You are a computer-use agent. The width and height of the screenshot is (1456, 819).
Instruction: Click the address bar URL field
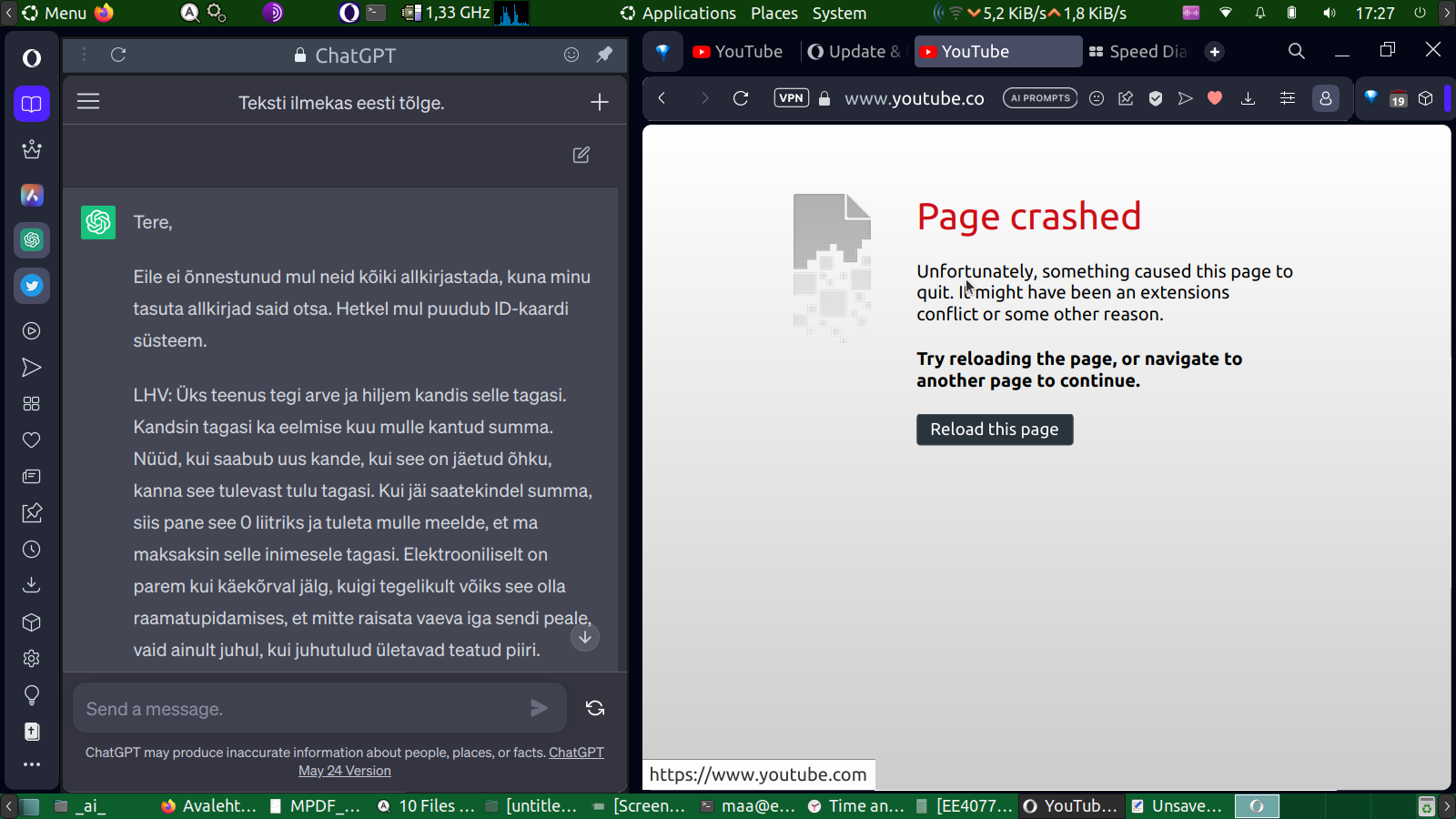pos(915,98)
